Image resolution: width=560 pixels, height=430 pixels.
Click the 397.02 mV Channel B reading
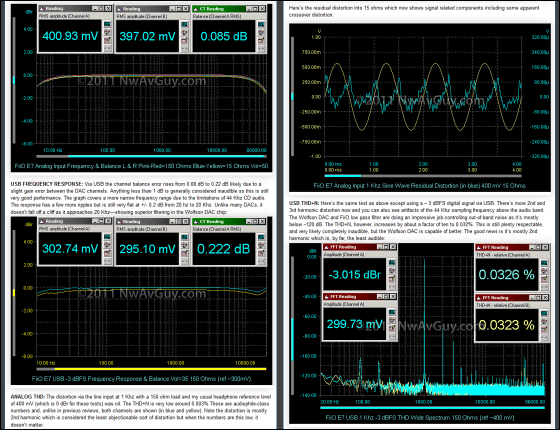[x=147, y=36]
